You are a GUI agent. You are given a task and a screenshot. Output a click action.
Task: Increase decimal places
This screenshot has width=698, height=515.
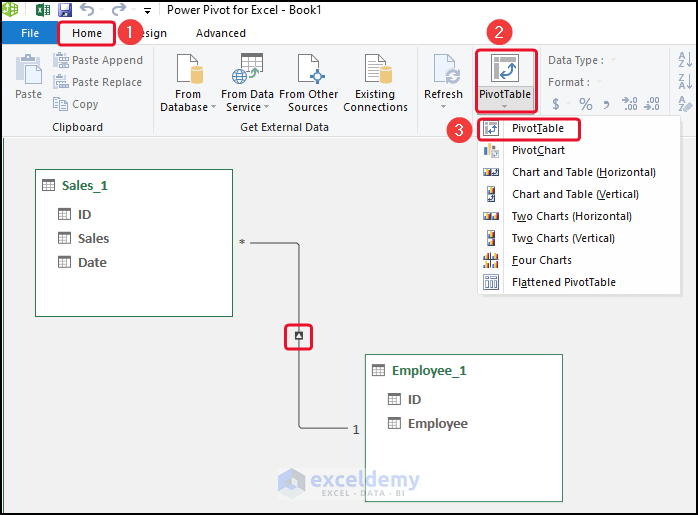pos(629,104)
